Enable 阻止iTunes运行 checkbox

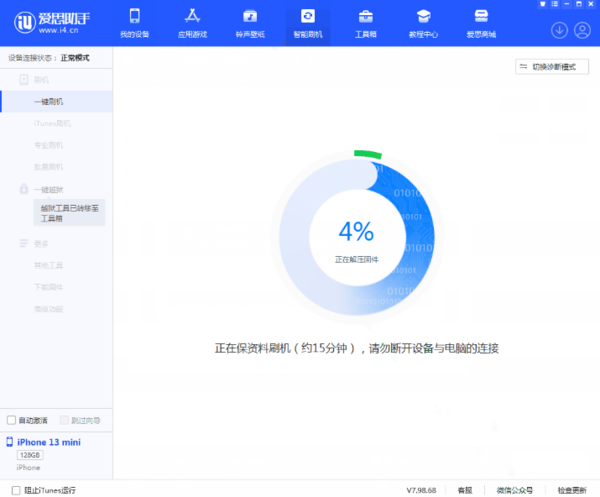[x=15, y=490]
